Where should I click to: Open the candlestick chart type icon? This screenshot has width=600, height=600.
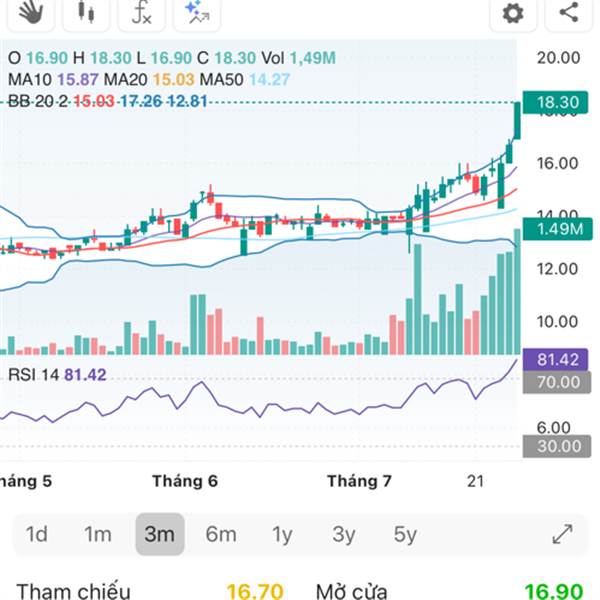[x=86, y=12]
